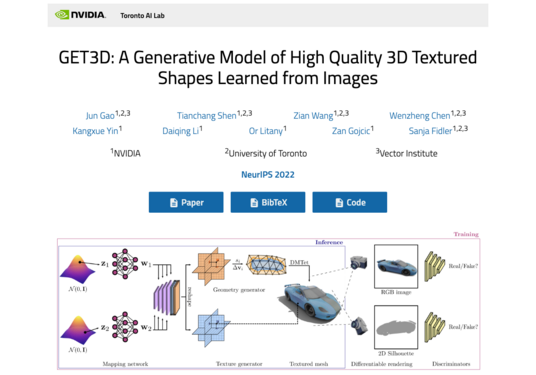Follow the NeurIPS 2022 link
Image resolution: width=536 pixels, height=375 pixels.
tap(268, 175)
